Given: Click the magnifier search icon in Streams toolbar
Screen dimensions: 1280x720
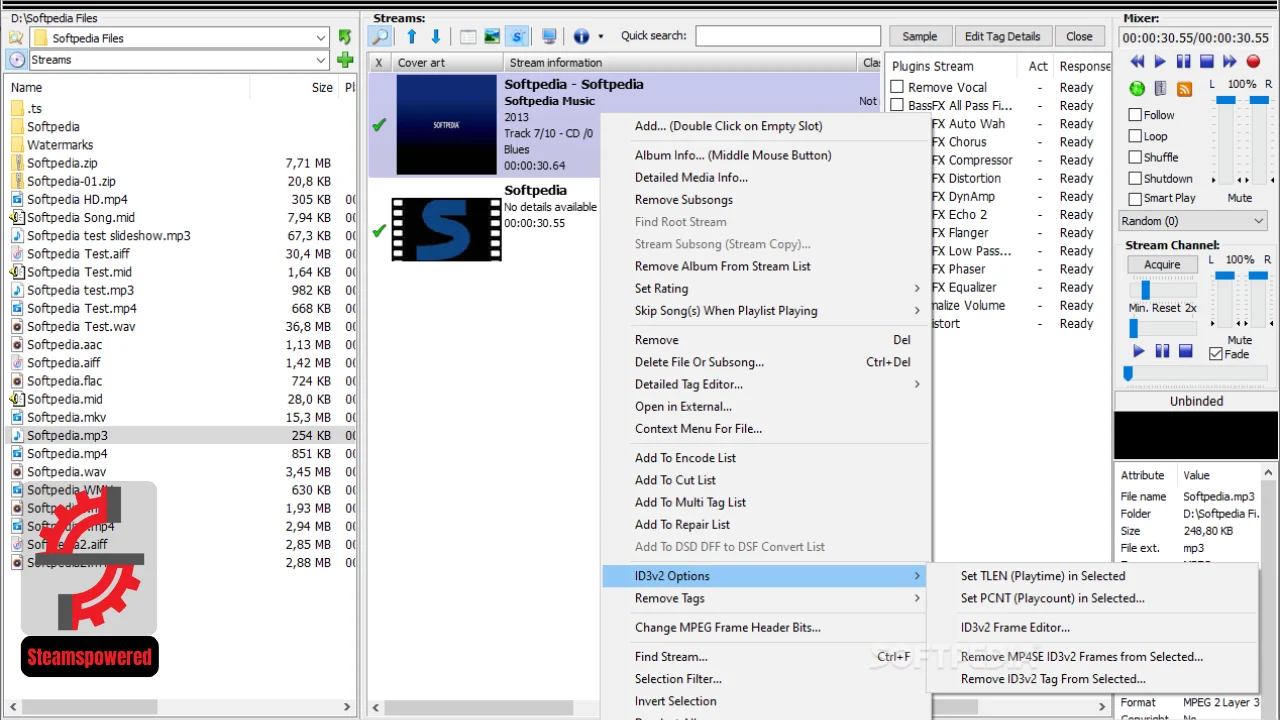Looking at the screenshot, I should point(380,37).
